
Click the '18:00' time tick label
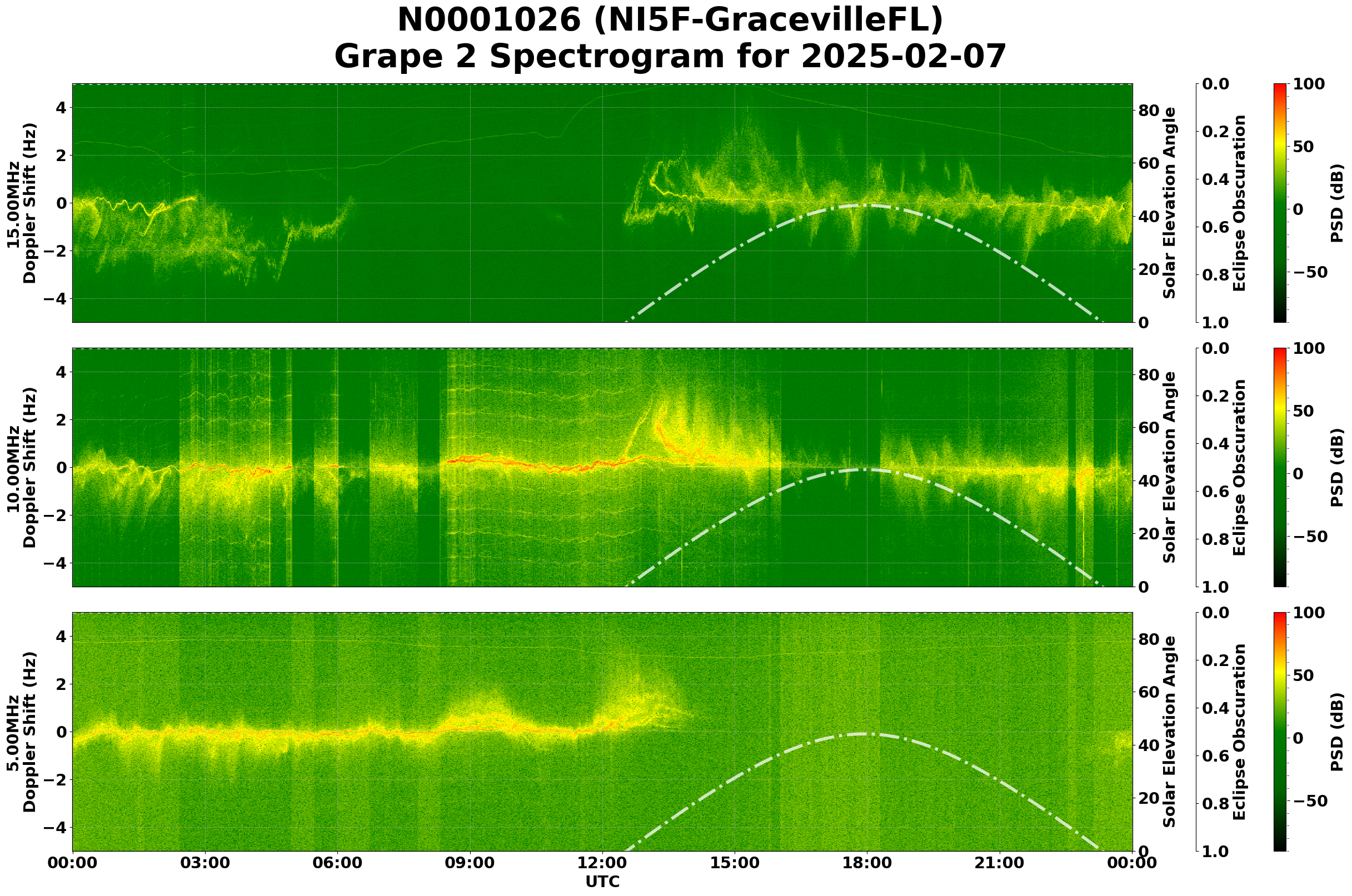coord(867,863)
